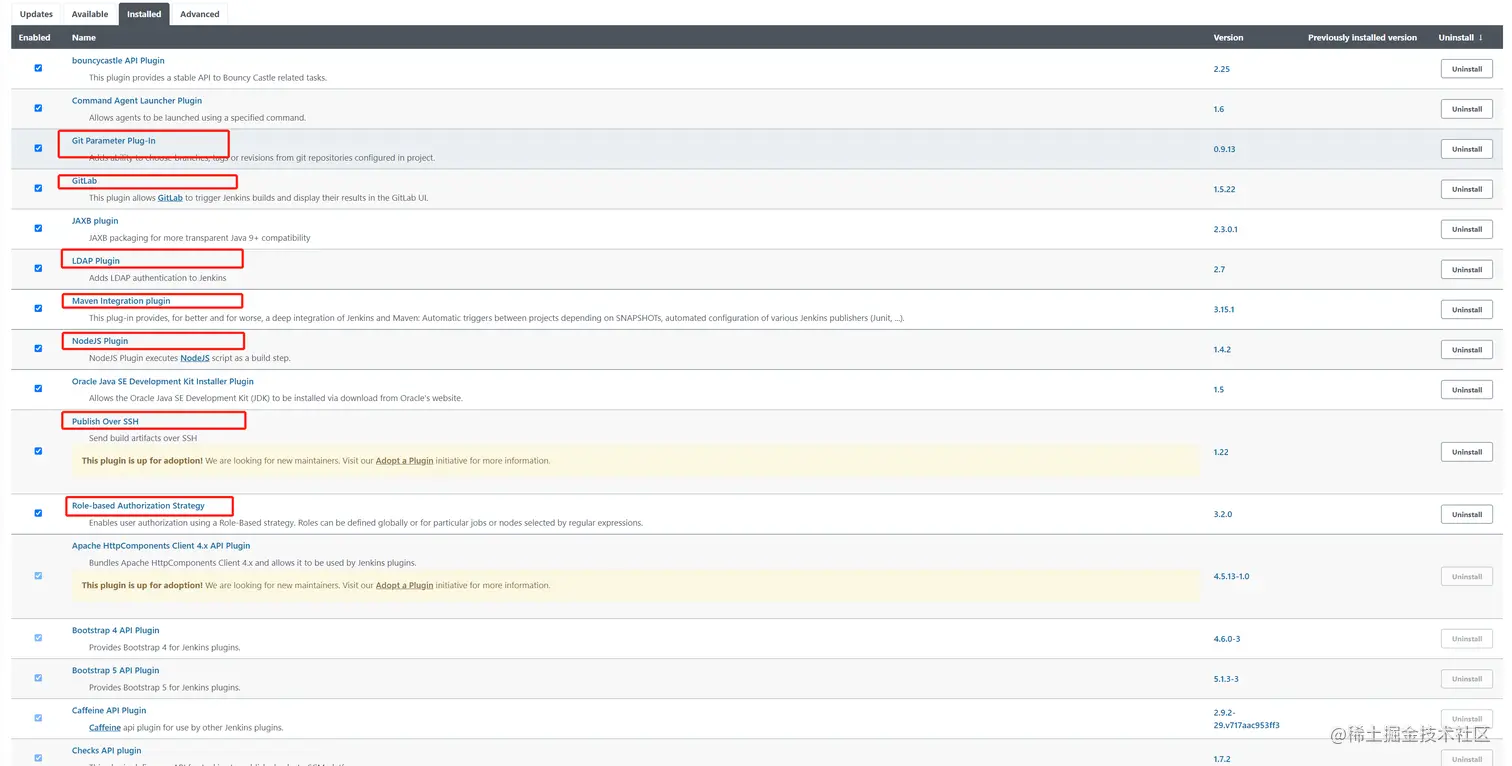Toggle LDAP Plugin enabled checkbox
The width and height of the screenshot is (1512, 766).
click(38, 268)
